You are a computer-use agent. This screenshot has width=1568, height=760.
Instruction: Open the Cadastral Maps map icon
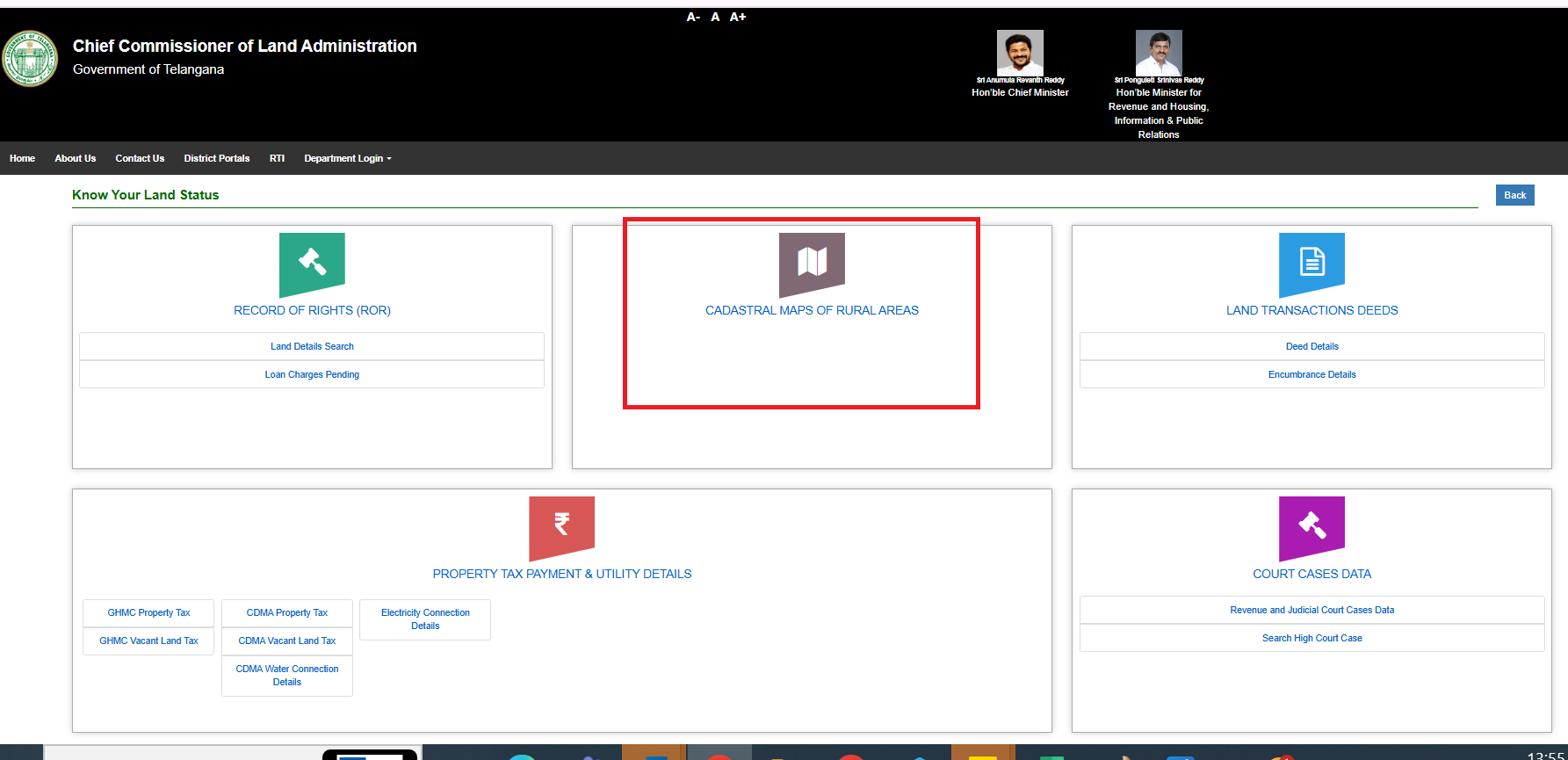(812, 264)
